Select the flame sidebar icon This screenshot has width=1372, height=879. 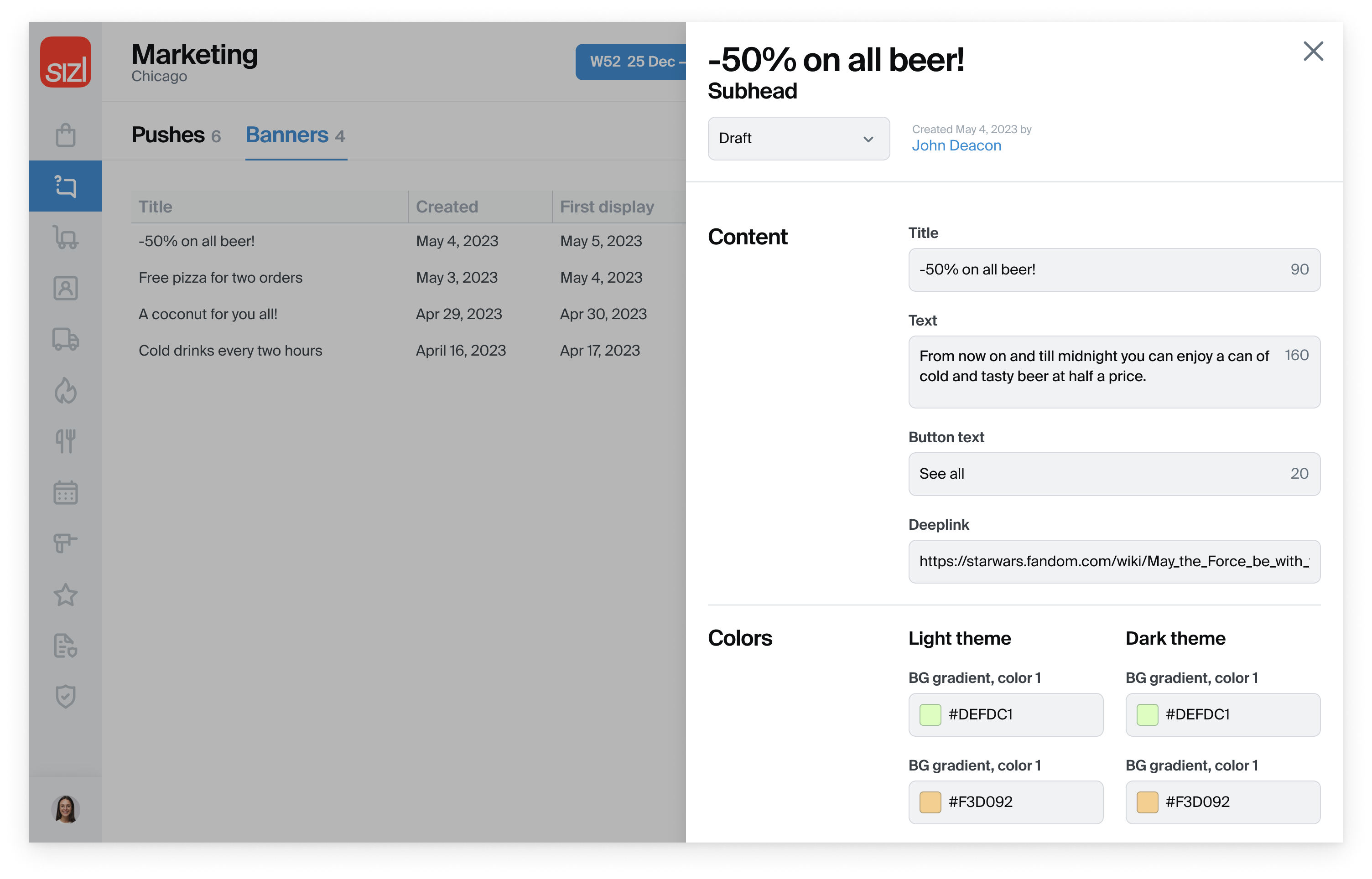click(x=66, y=391)
